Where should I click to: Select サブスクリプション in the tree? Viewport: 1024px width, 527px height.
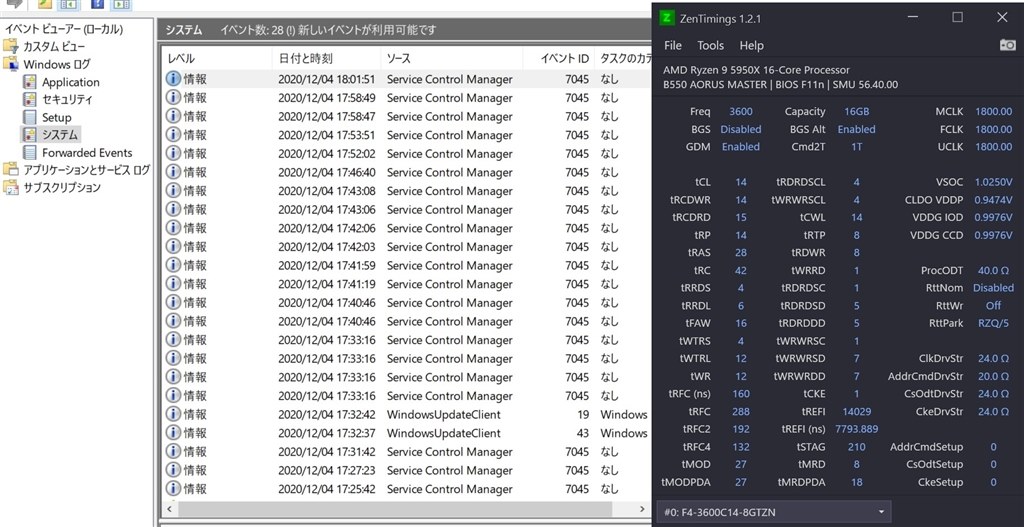pos(62,187)
